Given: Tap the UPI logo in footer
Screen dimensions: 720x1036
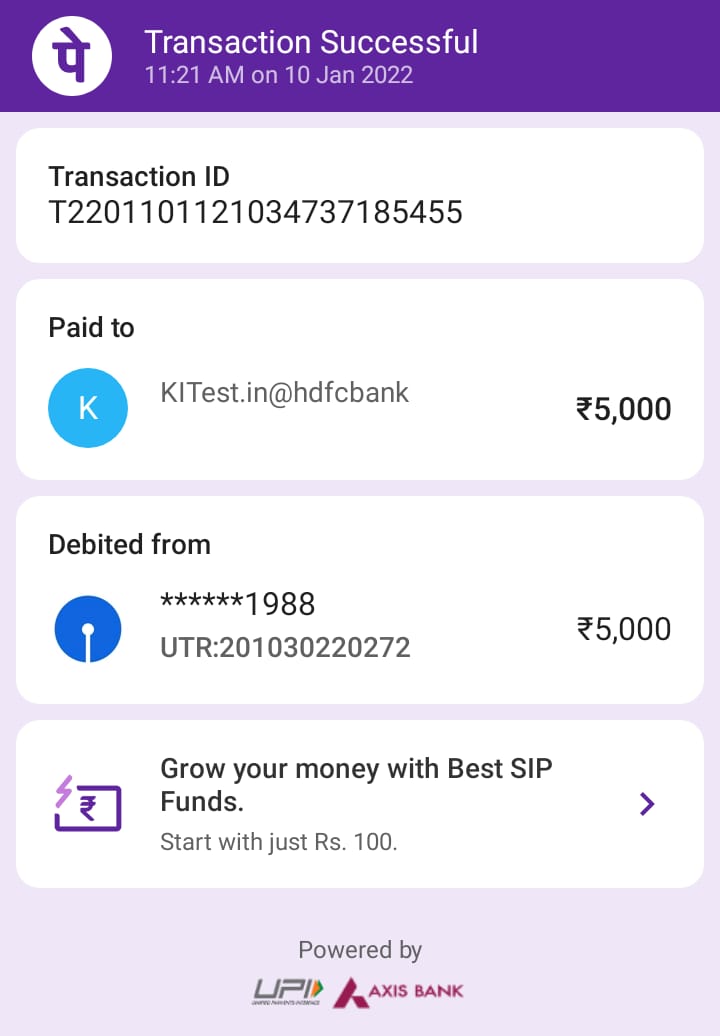Looking at the screenshot, I should 288,991.
